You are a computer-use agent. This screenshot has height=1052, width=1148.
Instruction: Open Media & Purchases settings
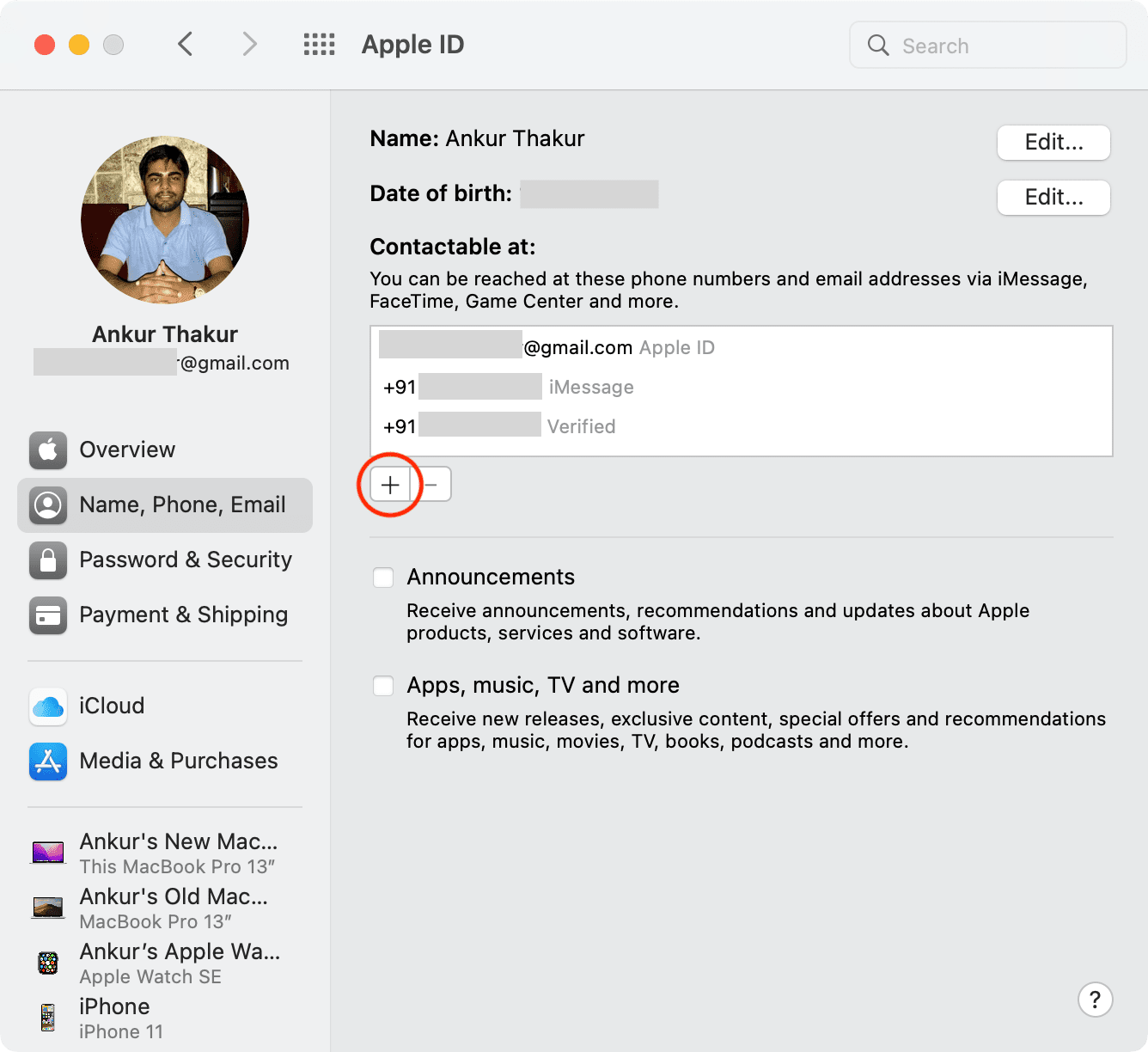click(165, 761)
